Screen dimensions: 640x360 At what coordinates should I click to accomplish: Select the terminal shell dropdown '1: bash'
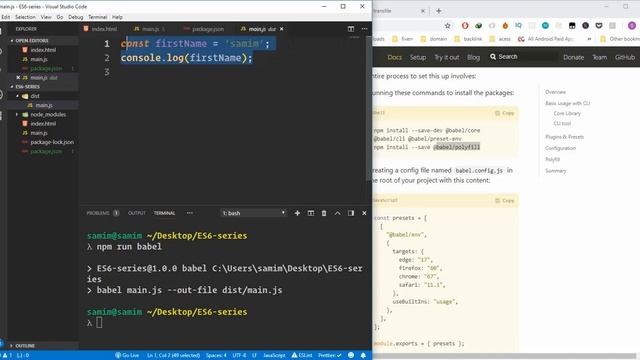(253, 213)
